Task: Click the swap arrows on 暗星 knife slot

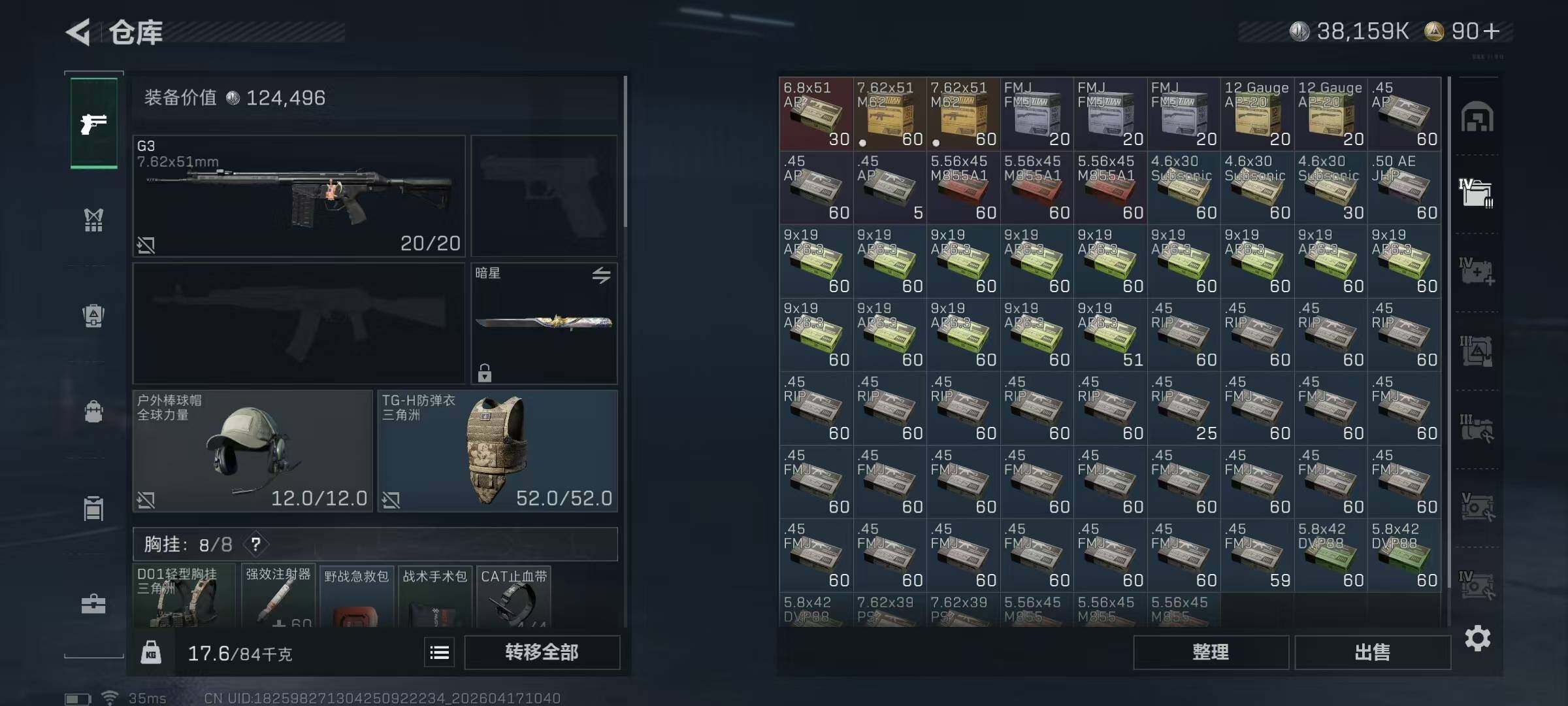Action: (x=601, y=275)
